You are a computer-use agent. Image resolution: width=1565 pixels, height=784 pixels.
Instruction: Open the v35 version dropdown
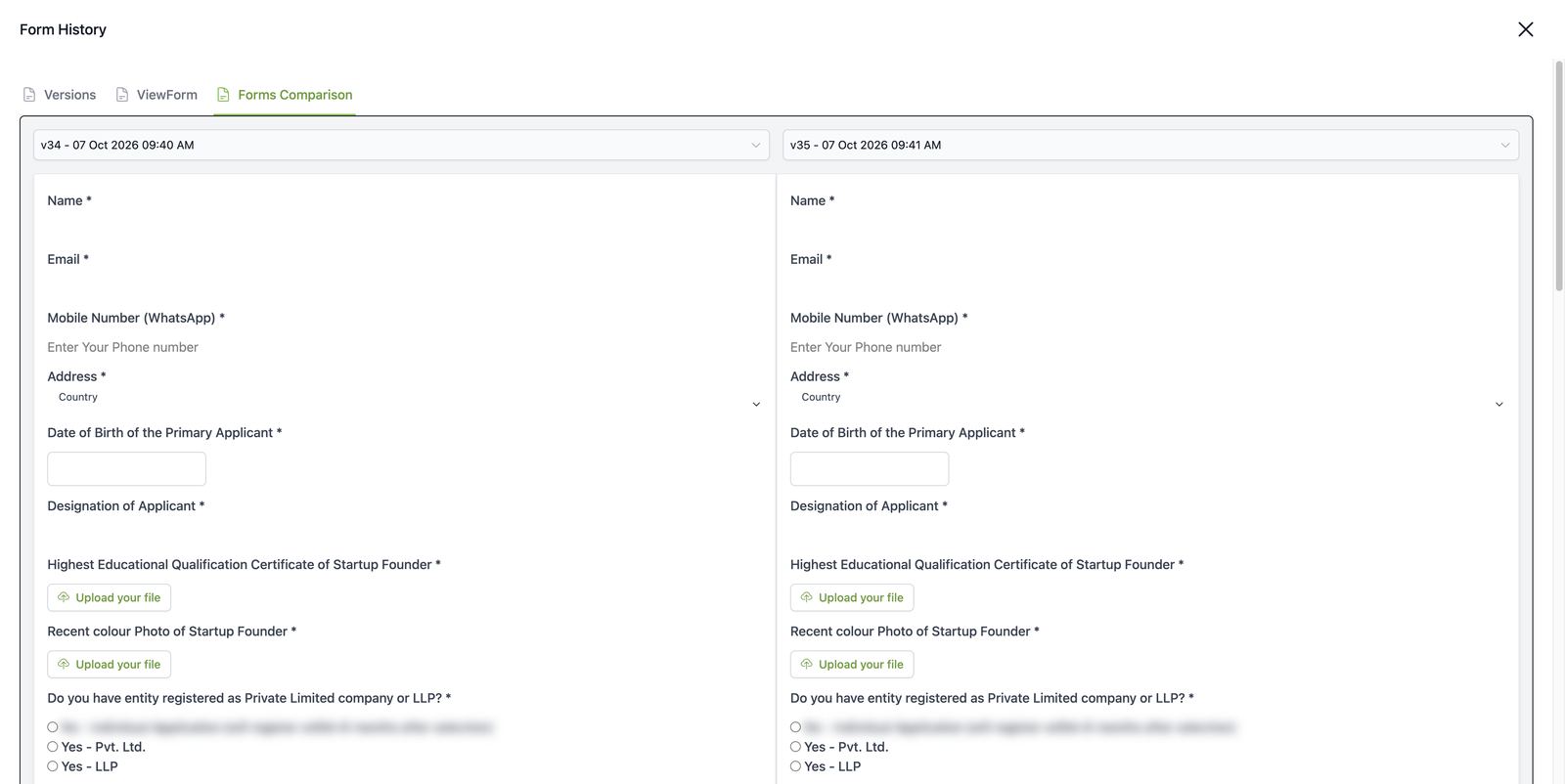pyautogui.click(x=1150, y=145)
